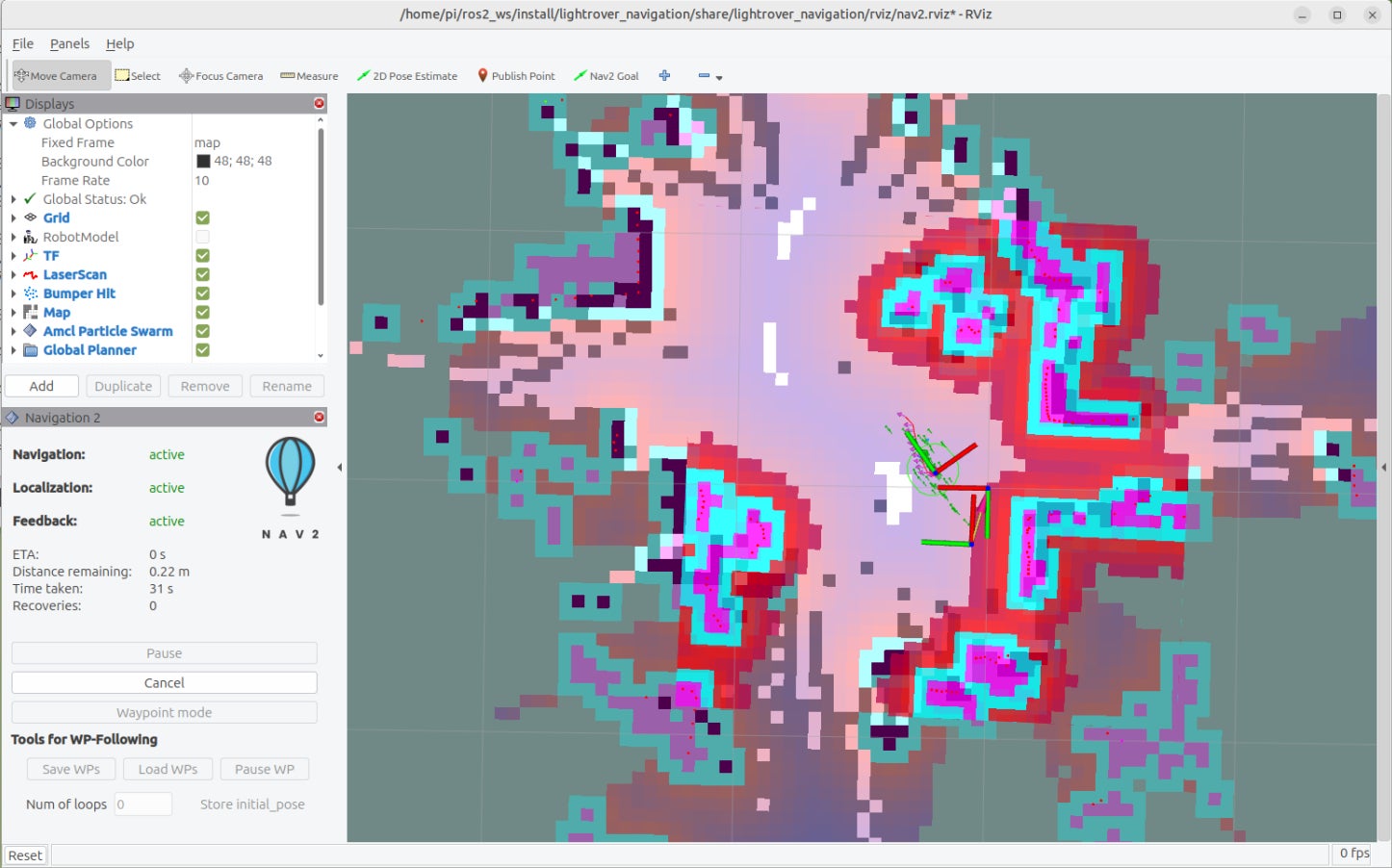Screen dimensions: 1392x868
Task: Select the Move Camera tool
Action: click(56, 76)
